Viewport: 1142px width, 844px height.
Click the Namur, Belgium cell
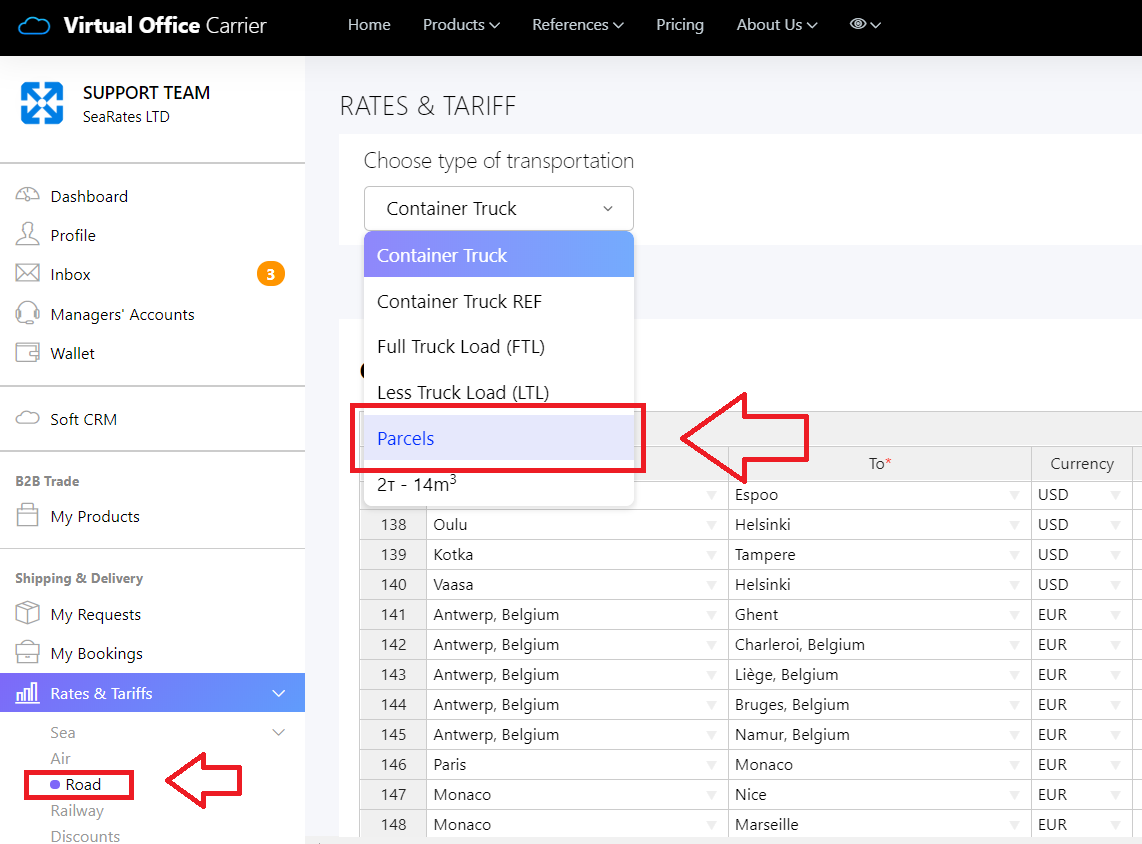(x=880, y=735)
